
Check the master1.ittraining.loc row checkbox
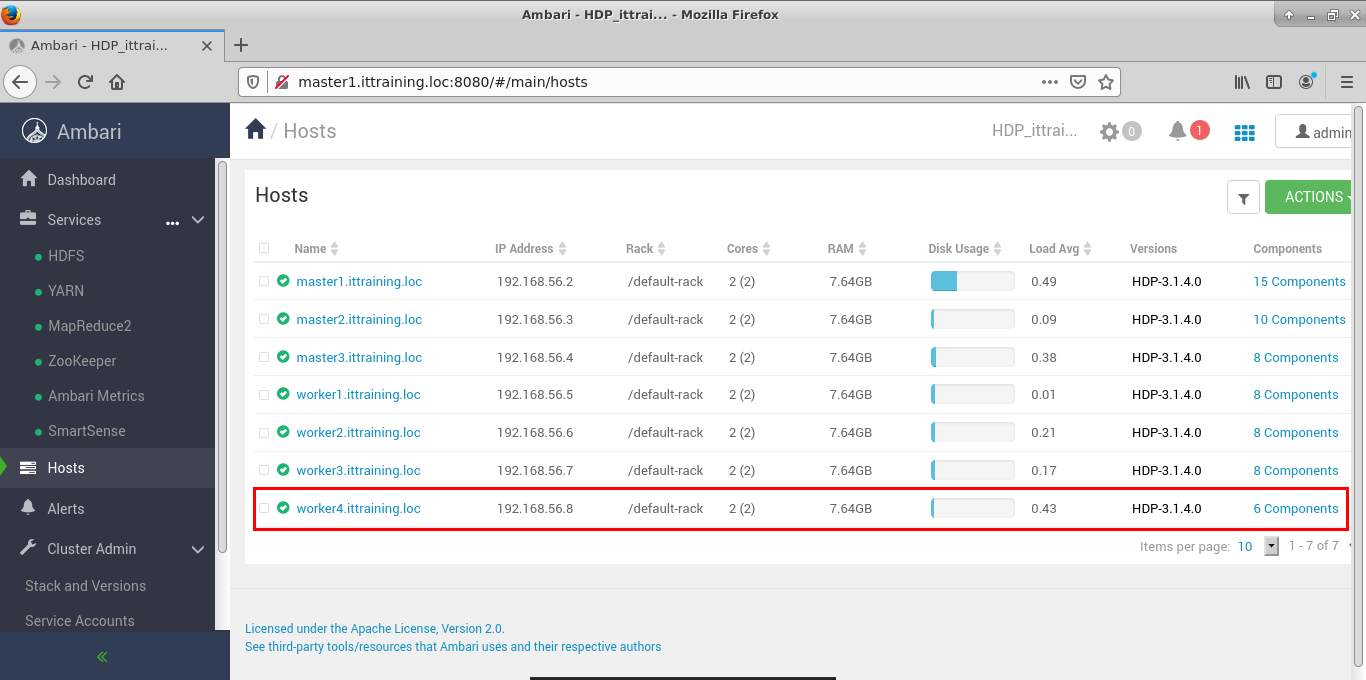[x=264, y=282]
